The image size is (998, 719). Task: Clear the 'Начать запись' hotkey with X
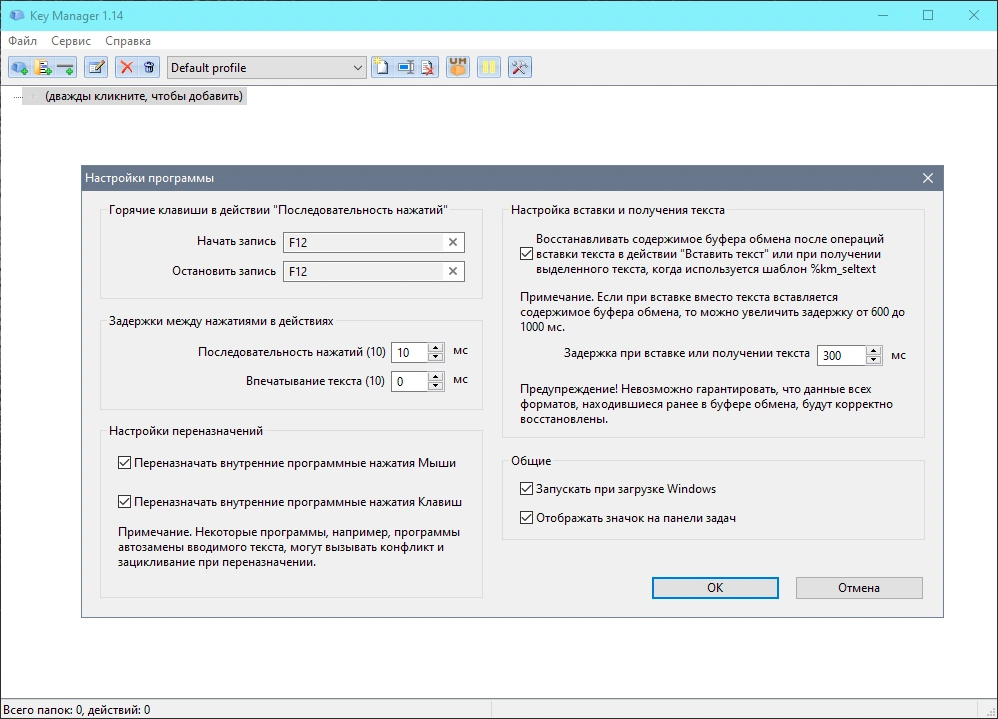(x=453, y=242)
